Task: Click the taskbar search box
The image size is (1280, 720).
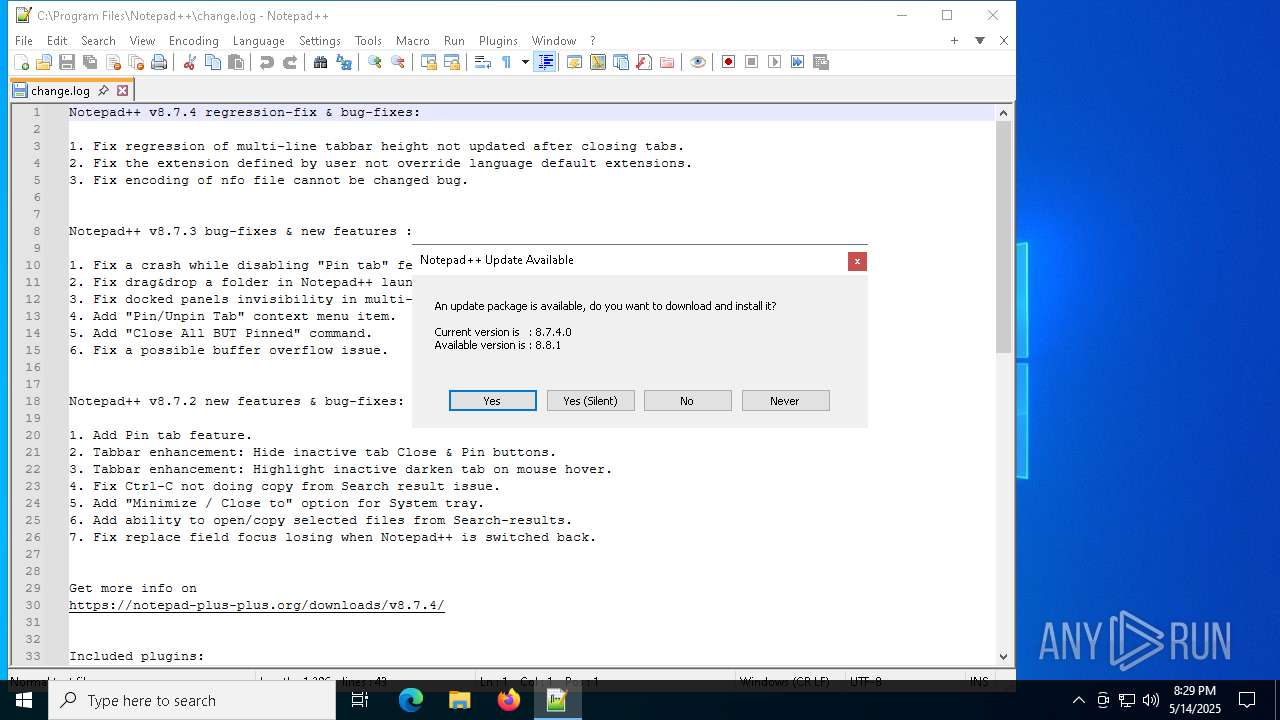Action: tap(192, 700)
